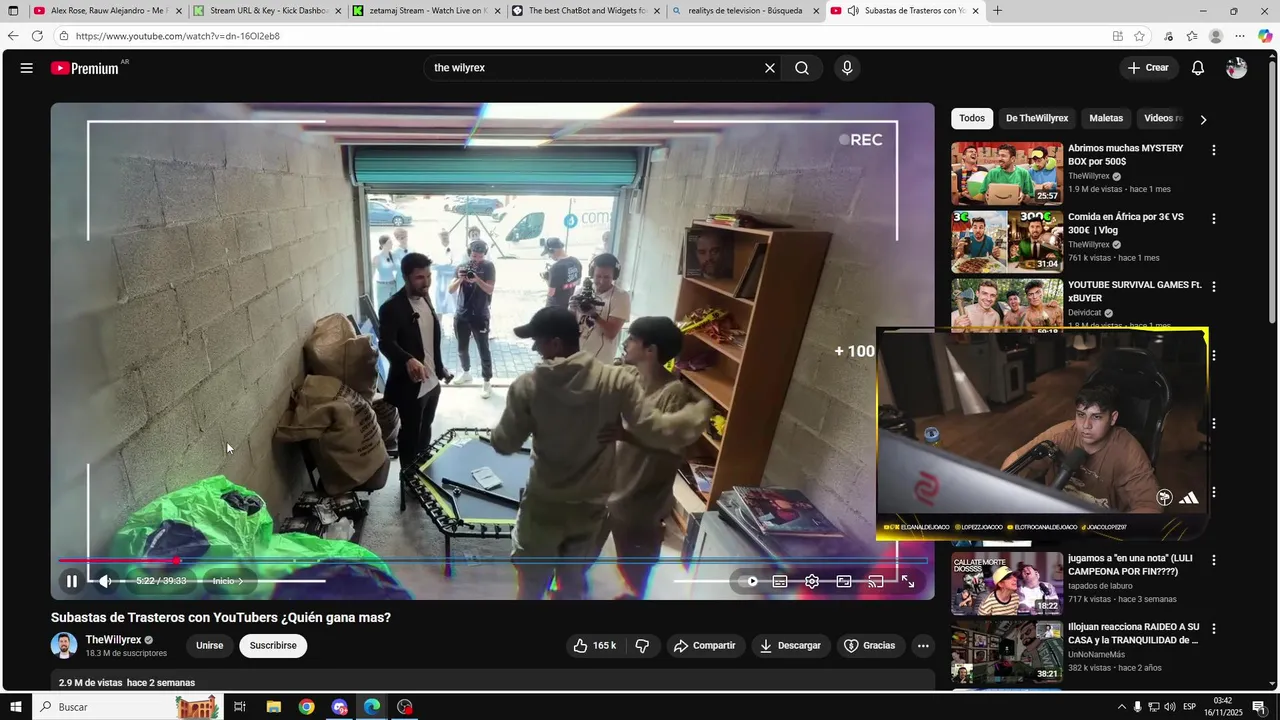
Task: Open options for YOUTUBE SURVIVAL GAMES video
Action: pyautogui.click(x=1214, y=287)
